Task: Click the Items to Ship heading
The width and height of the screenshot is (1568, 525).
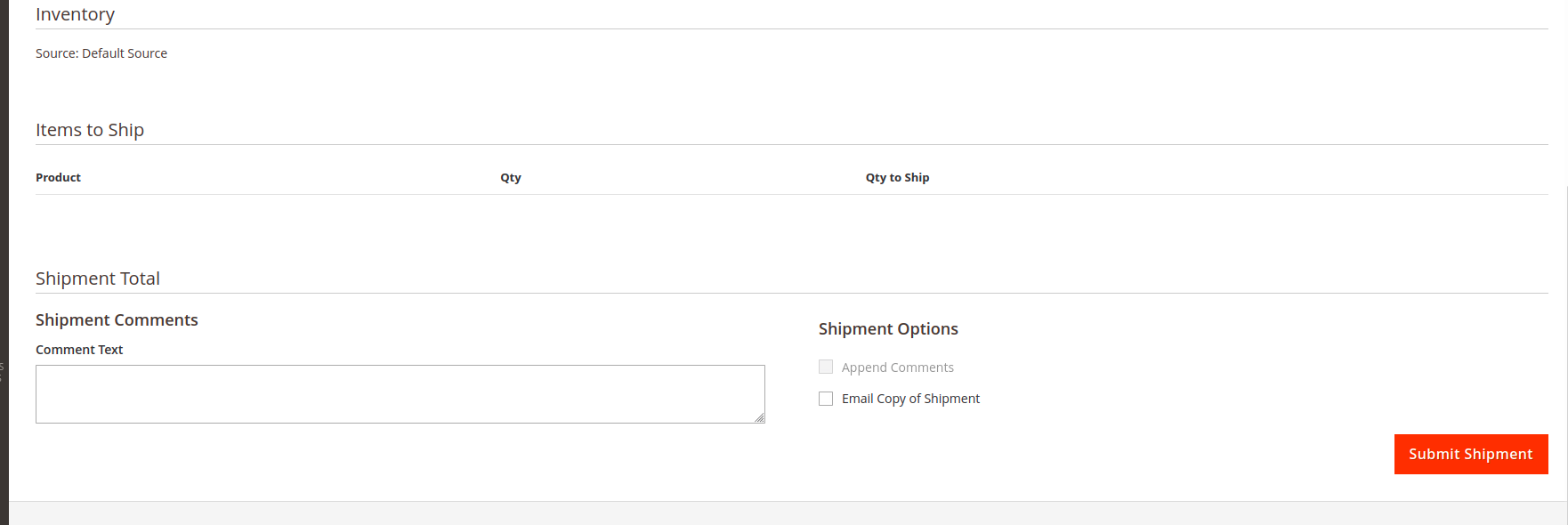Action: point(90,130)
